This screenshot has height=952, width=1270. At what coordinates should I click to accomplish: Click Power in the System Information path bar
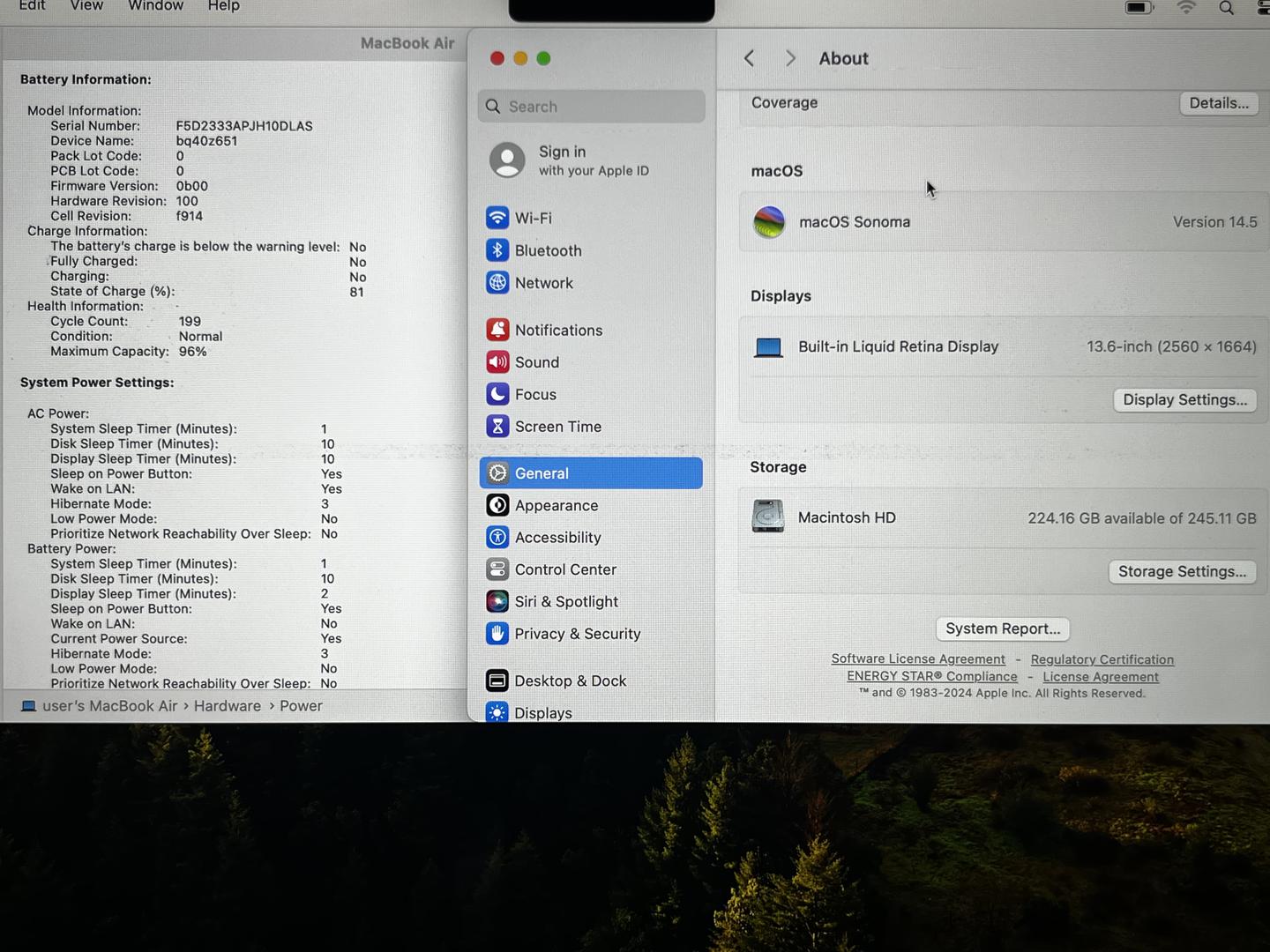point(301,706)
